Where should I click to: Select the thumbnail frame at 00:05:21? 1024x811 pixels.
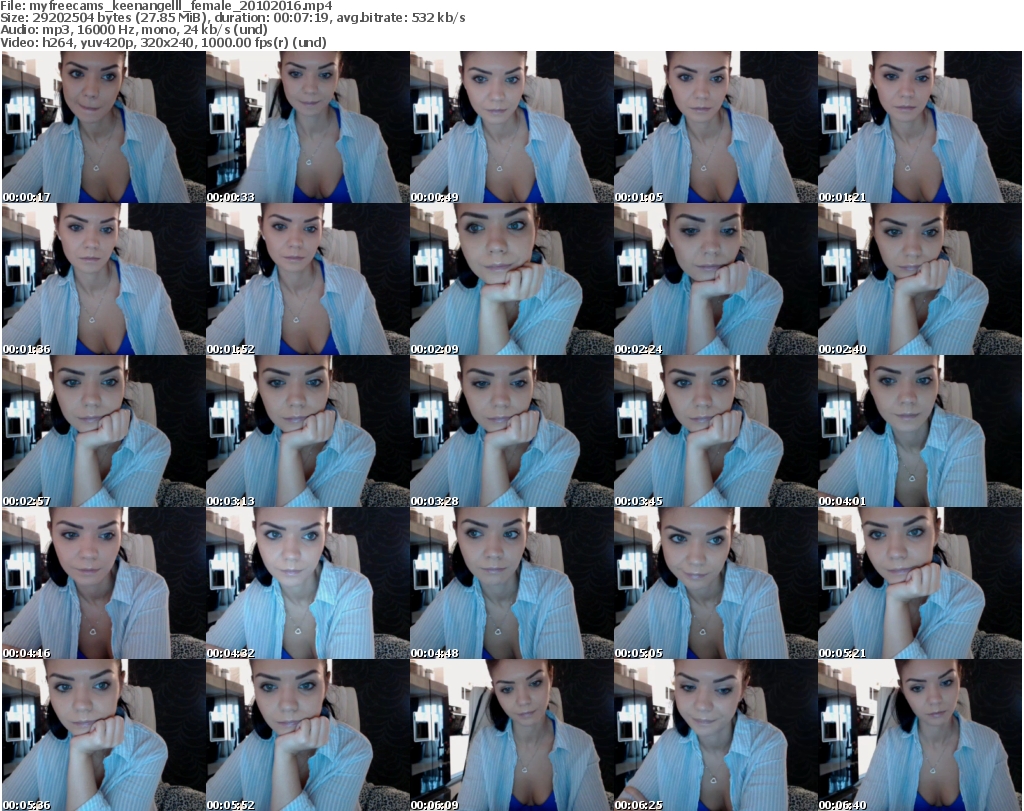pos(920,583)
